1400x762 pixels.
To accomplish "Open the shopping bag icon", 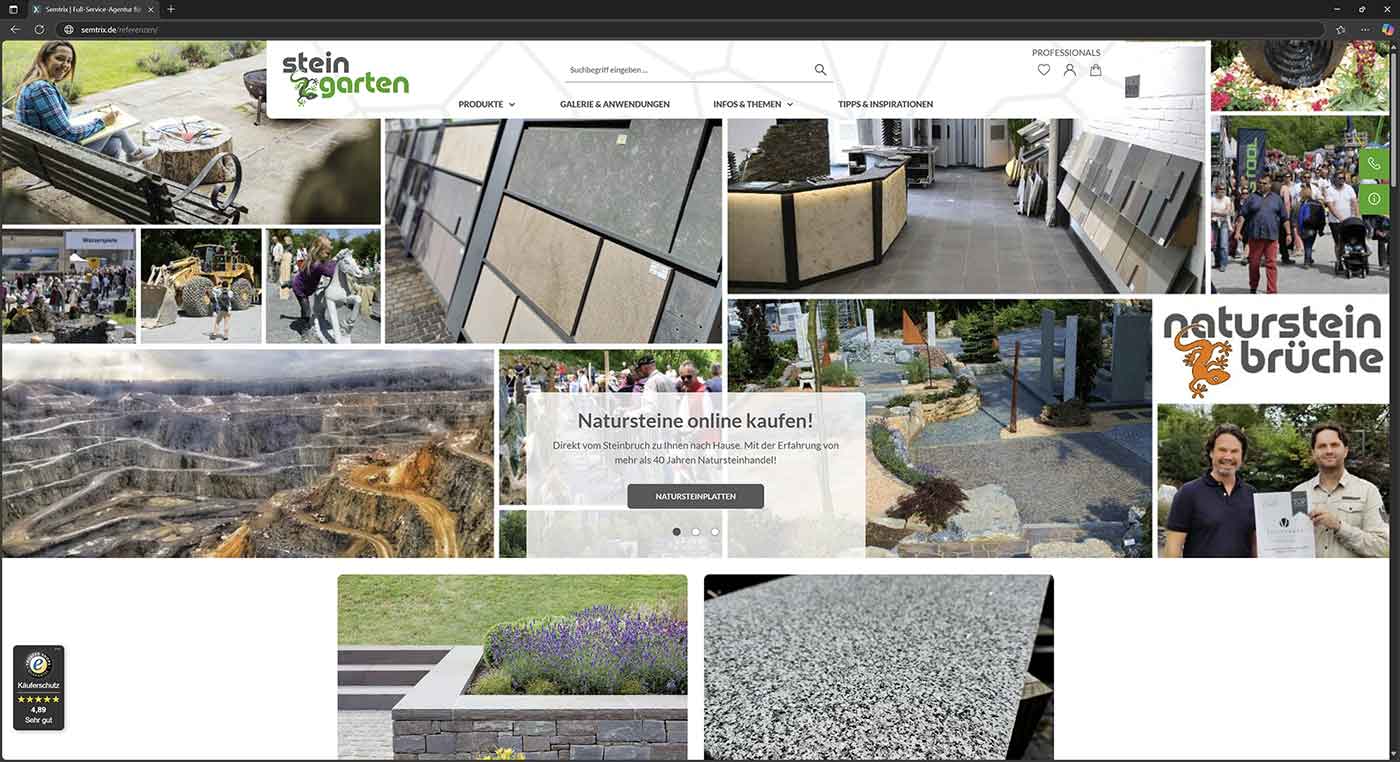I will [1095, 69].
